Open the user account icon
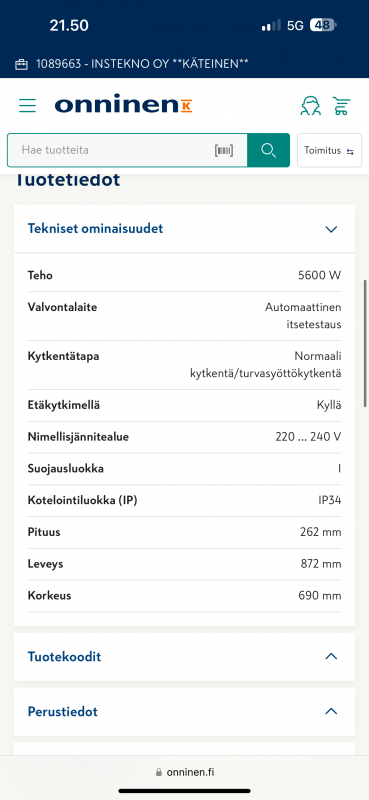369x800 pixels. click(310, 106)
